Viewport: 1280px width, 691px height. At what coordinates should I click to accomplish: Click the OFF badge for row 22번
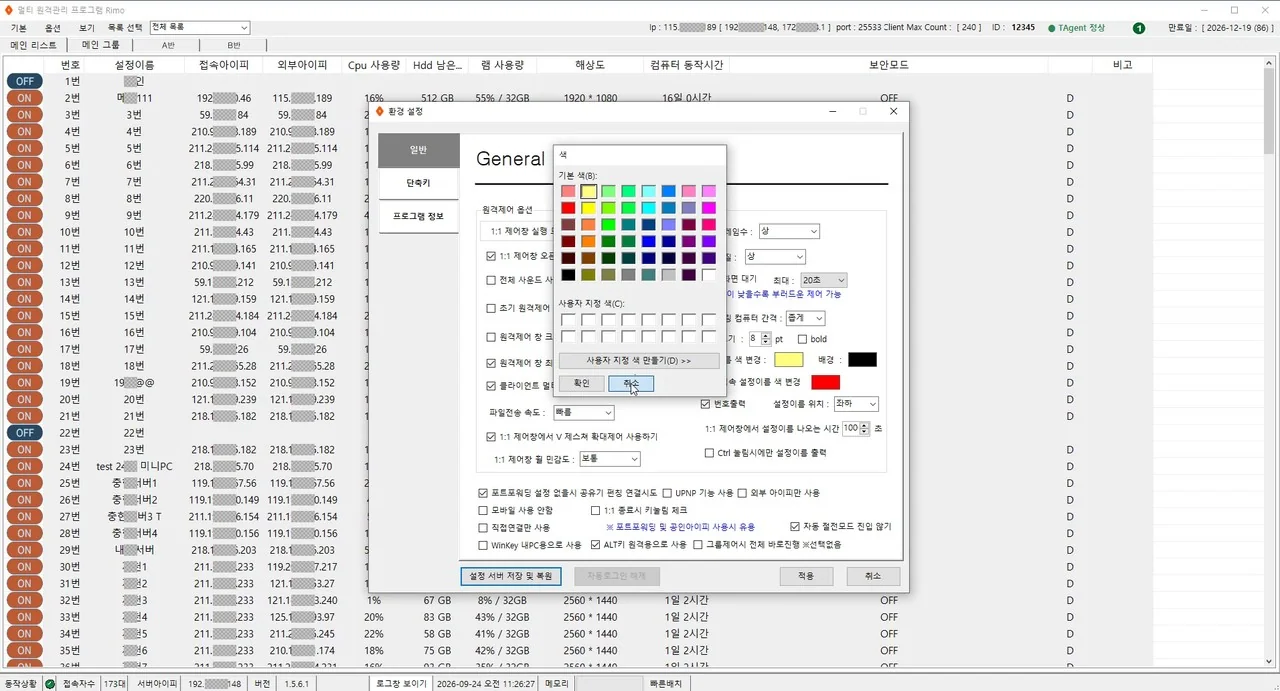[x=24, y=432]
